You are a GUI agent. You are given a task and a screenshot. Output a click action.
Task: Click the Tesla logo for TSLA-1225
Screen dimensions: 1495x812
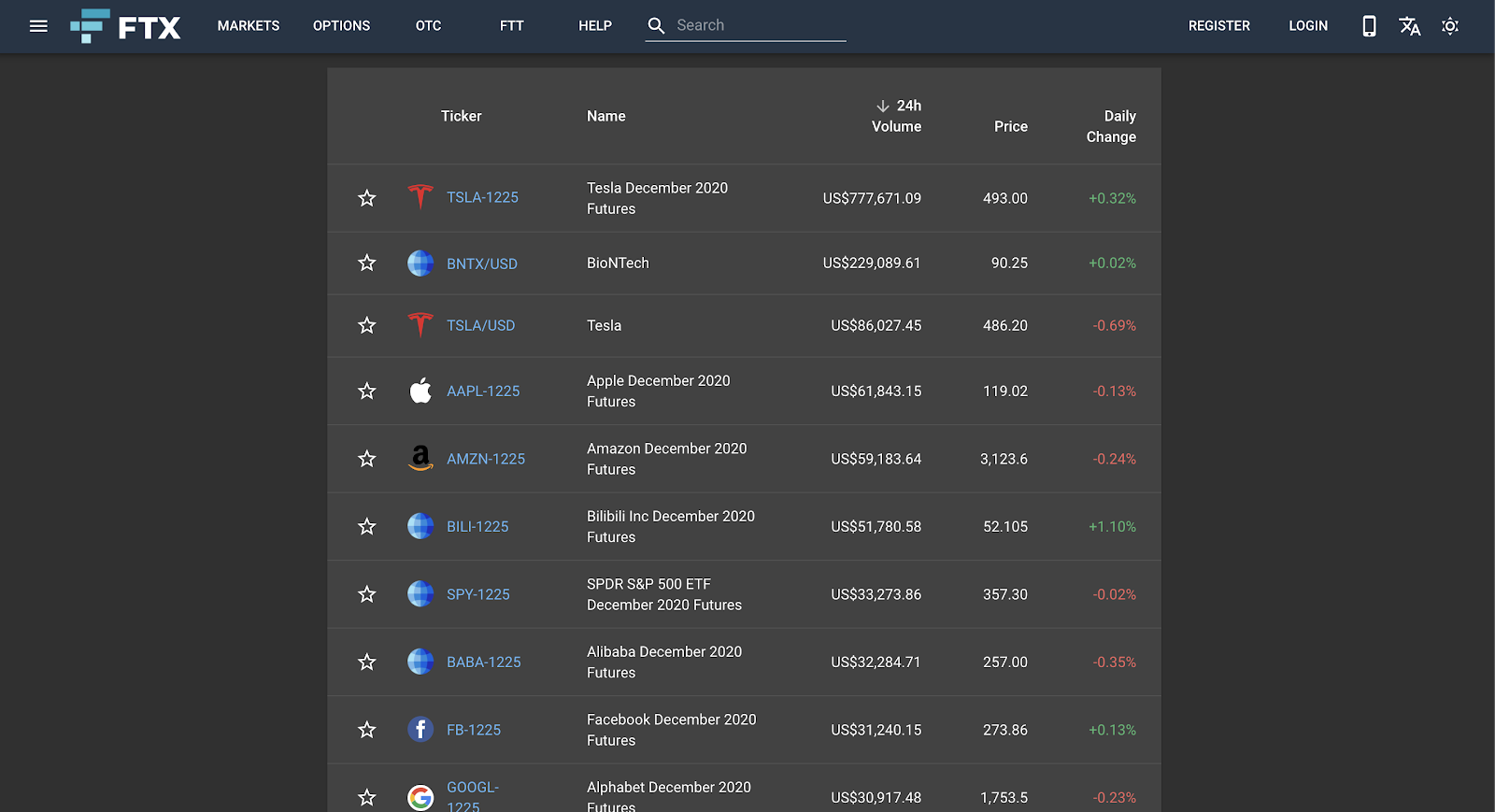click(x=420, y=197)
